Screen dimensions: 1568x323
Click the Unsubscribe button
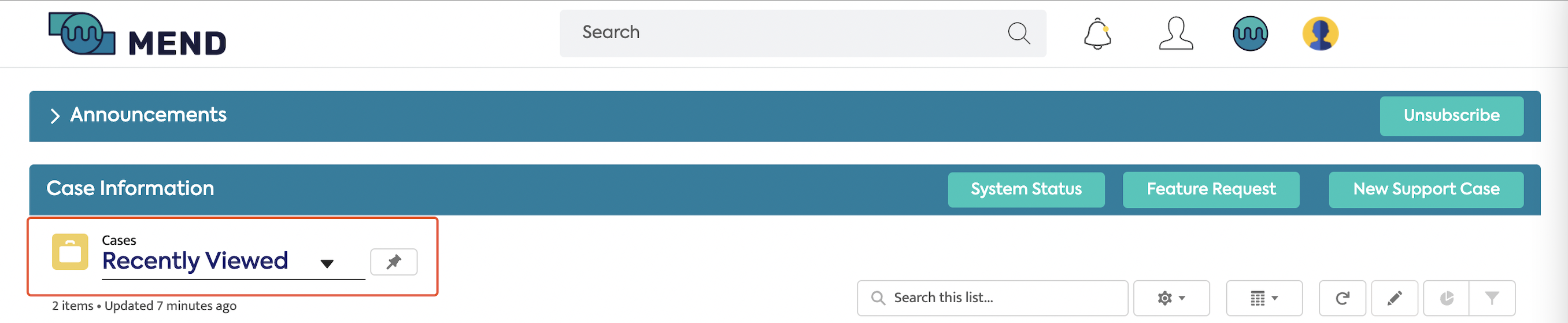(x=1451, y=116)
